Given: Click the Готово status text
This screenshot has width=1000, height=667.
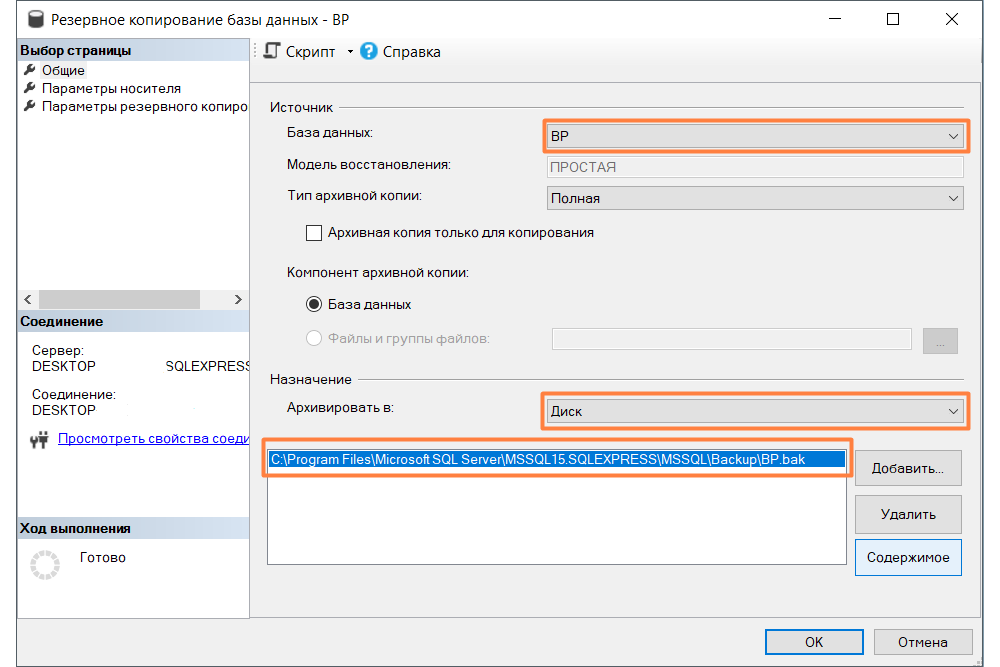Looking at the screenshot, I should [x=103, y=557].
